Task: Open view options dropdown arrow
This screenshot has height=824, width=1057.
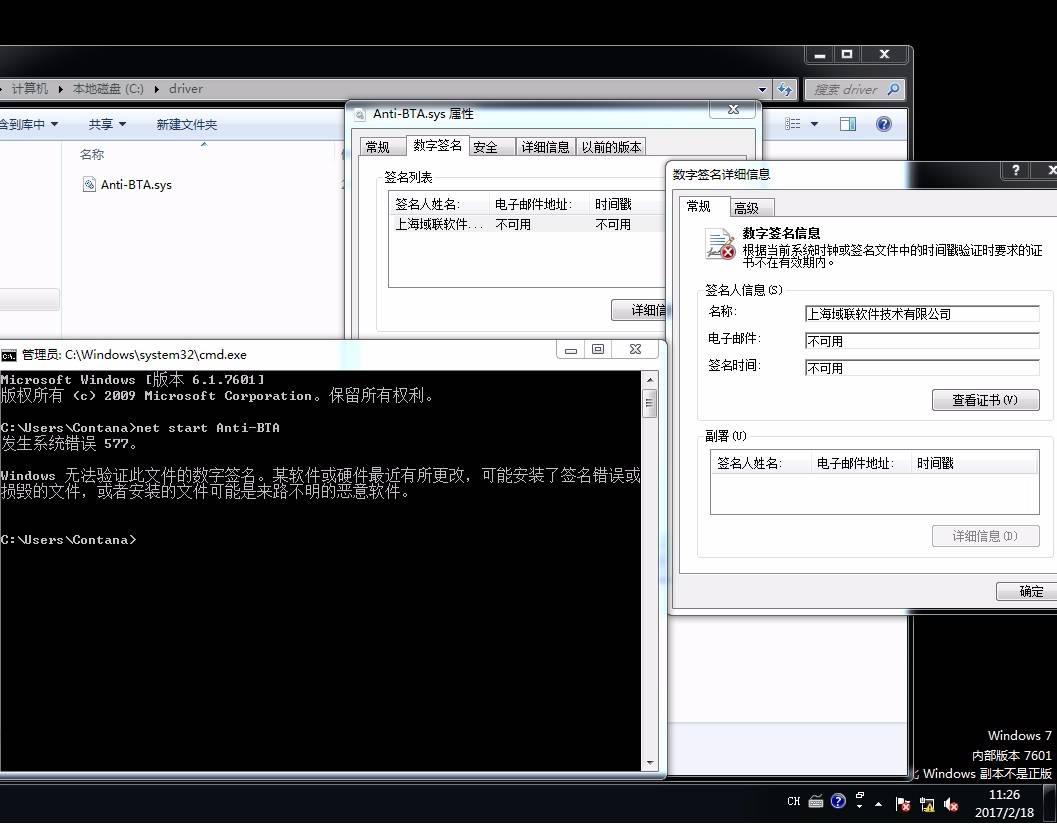Action: pyautogui.click(x=814, y=124)
